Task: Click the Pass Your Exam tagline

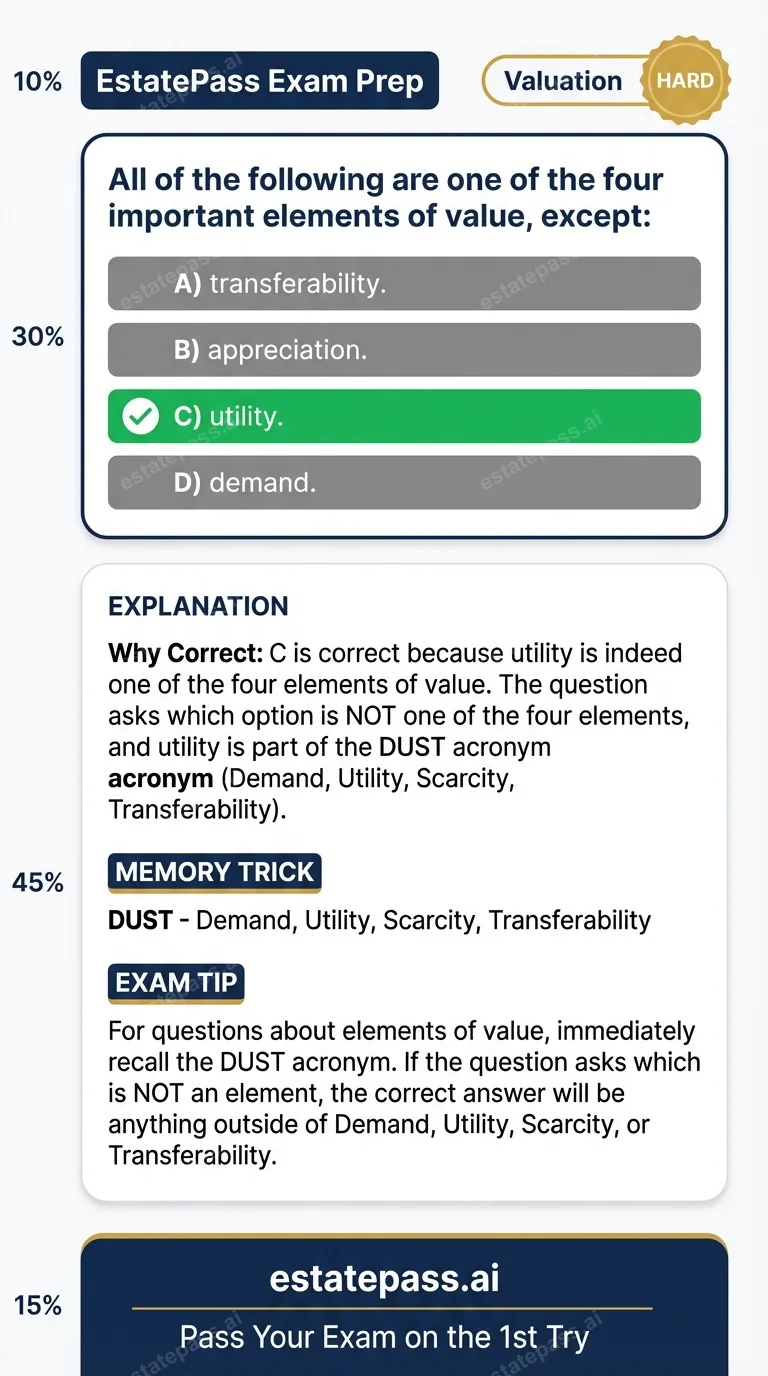Action: (384, 1337)
